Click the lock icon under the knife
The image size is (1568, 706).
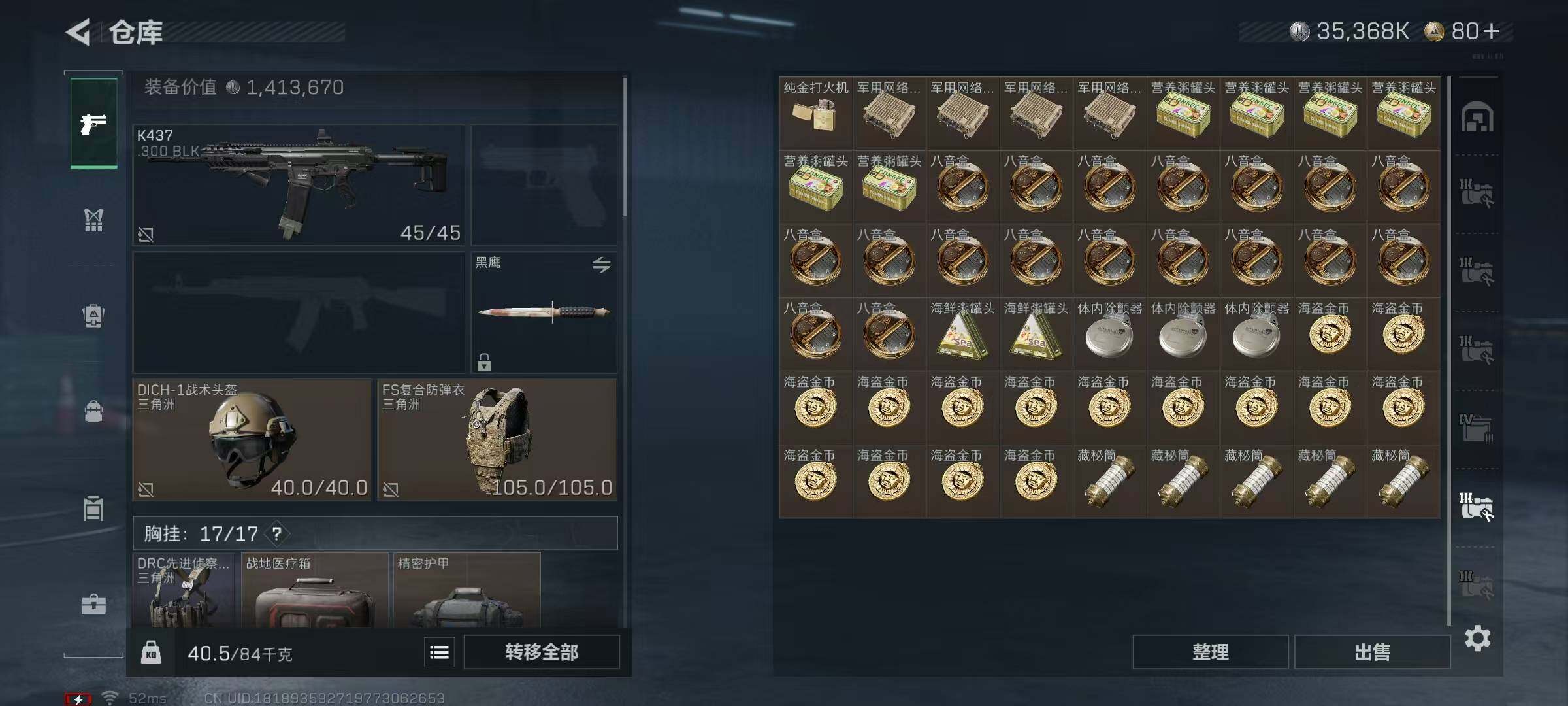pyautogui.click(x=484, y=361)
